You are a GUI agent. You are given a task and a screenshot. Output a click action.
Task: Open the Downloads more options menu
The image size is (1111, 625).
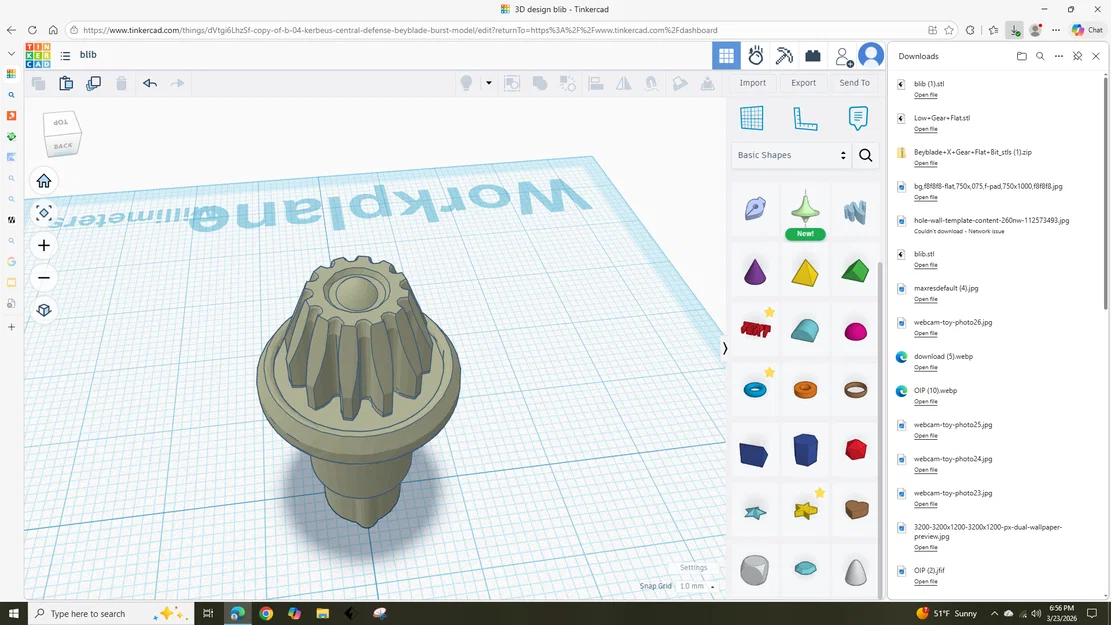pos(1058,56)
